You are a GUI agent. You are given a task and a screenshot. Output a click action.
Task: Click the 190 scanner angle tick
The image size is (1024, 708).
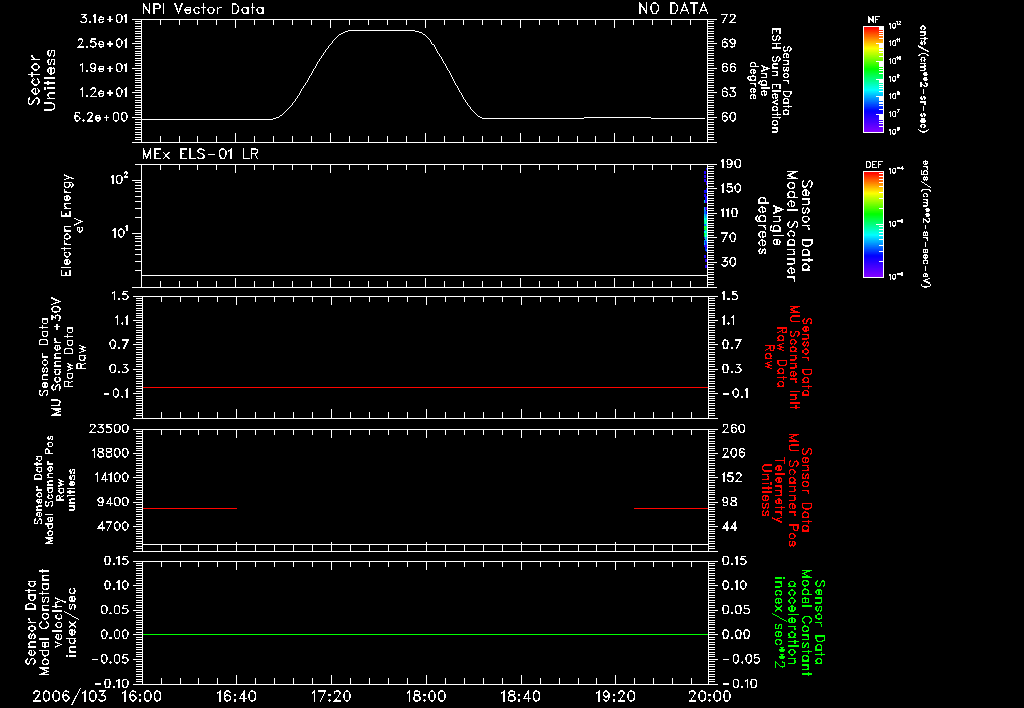[731, 164]
